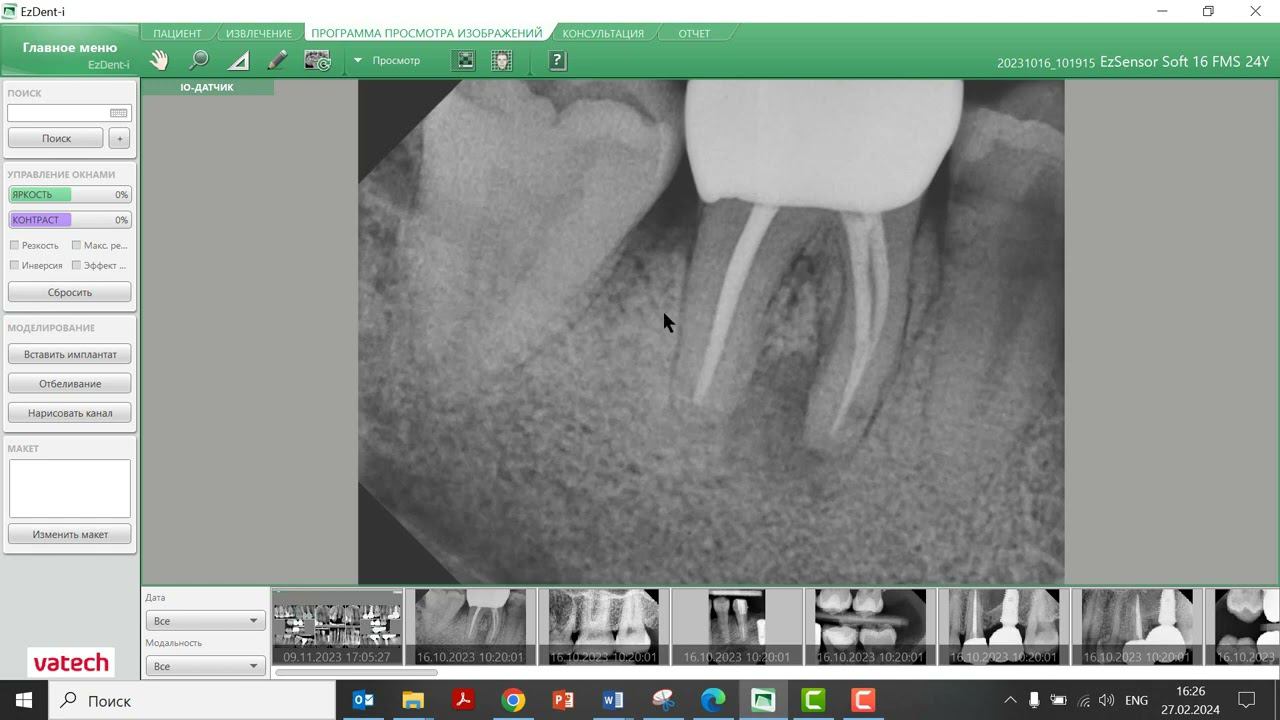Open PowerPoint from the taskbar
This screenshot has height=720, width=1280.
pos(563,700)
